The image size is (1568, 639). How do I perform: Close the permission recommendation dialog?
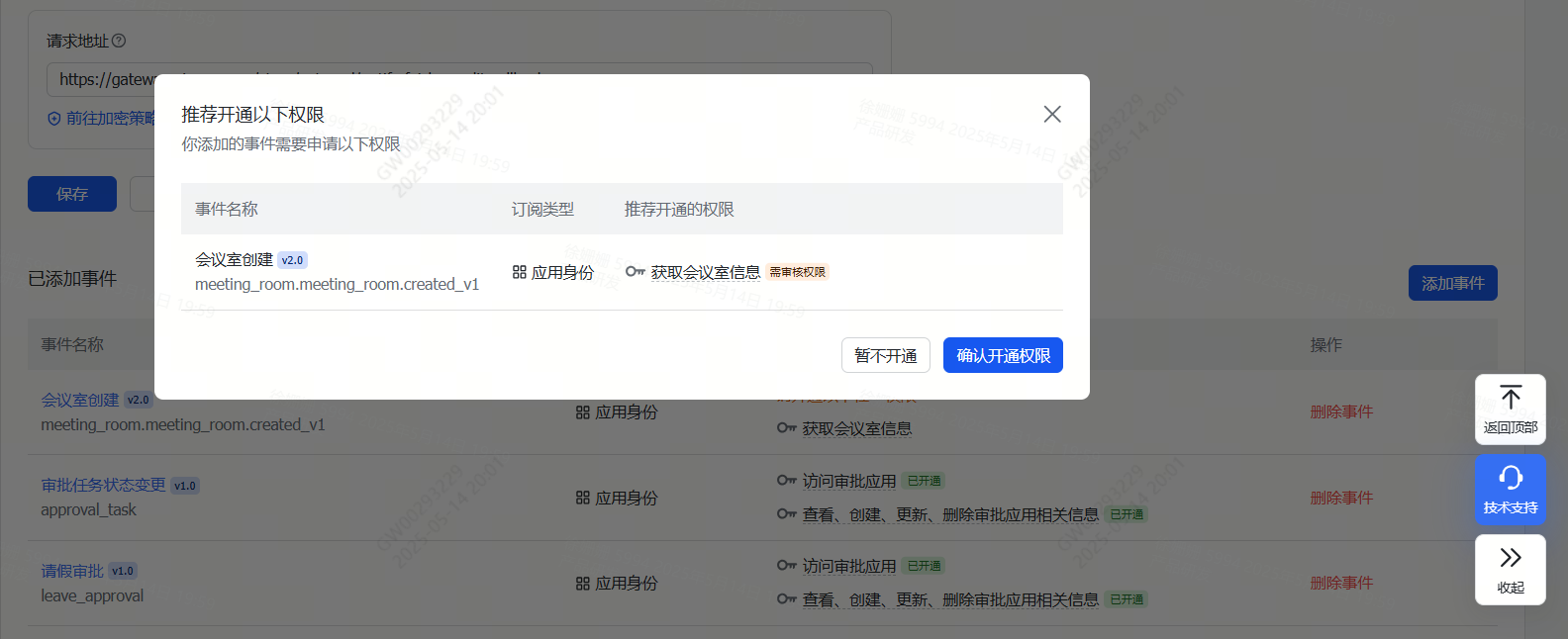[1052, 114]
